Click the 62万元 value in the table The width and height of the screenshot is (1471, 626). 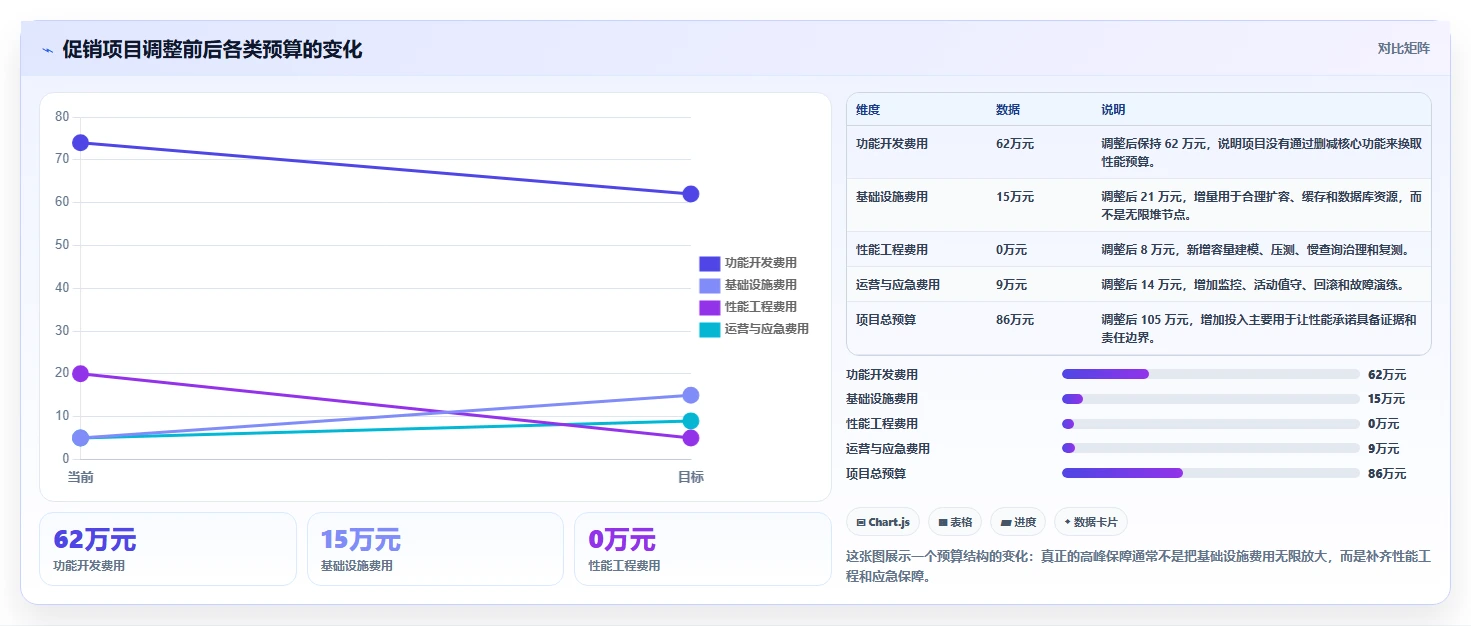[1015, 144]
